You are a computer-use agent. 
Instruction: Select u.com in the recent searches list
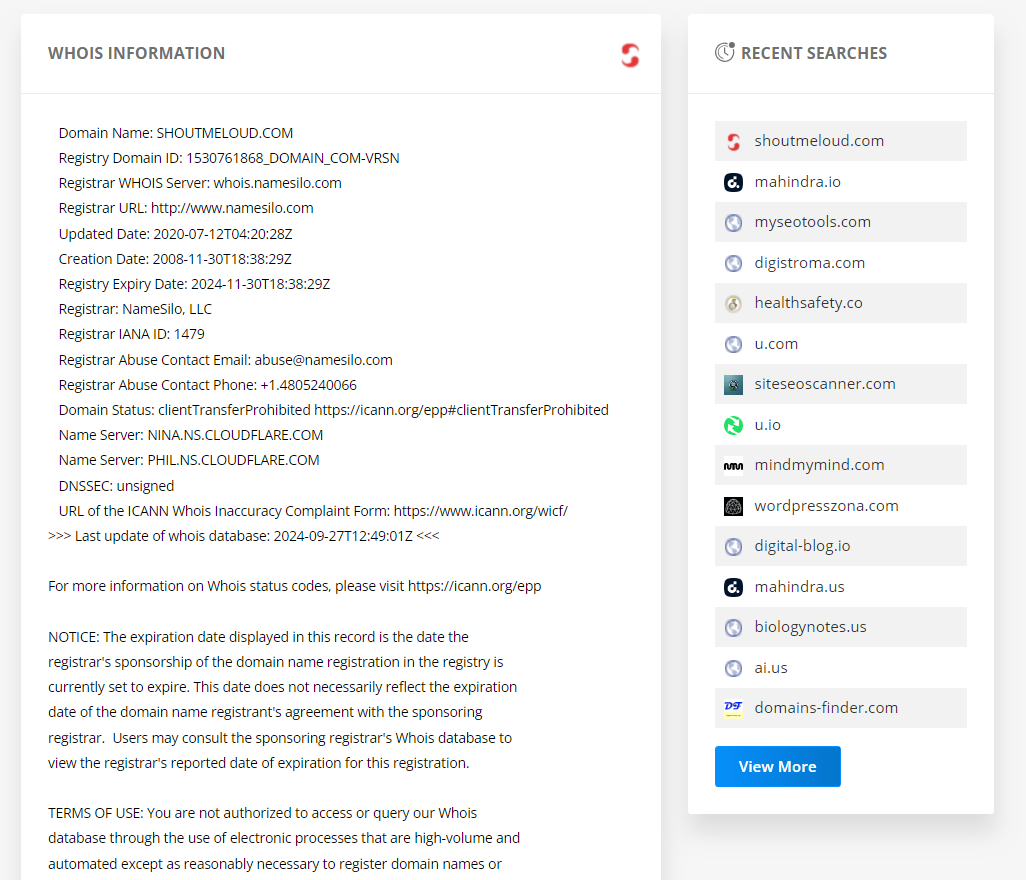pyautogui.click(x=776, y=344)
